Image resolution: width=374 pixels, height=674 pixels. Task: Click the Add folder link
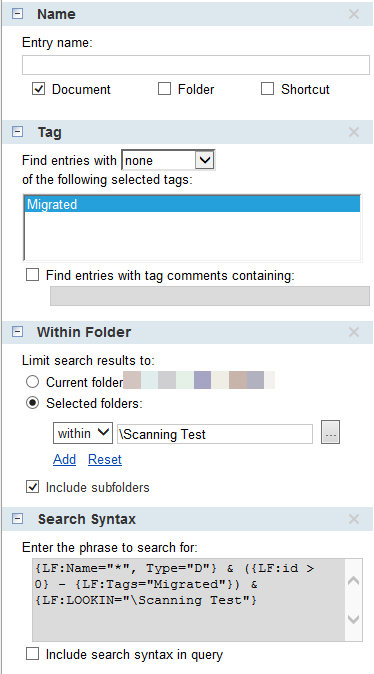coord(64,460)
